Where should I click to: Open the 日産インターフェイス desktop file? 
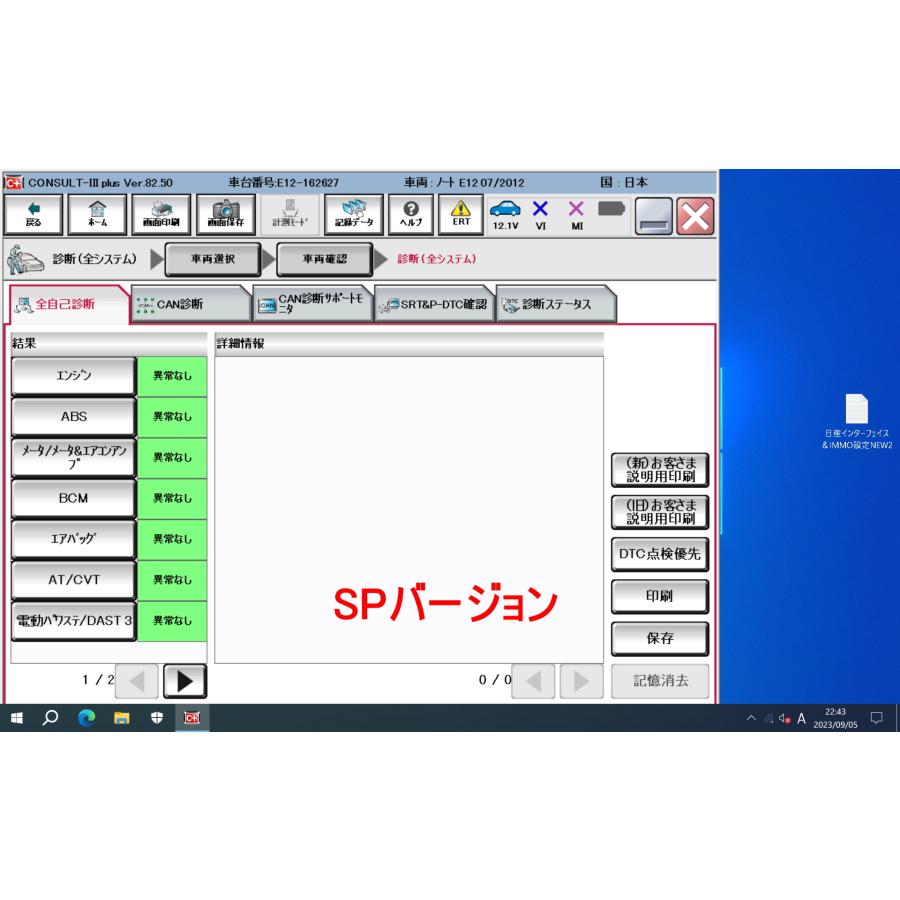[857, 420]
